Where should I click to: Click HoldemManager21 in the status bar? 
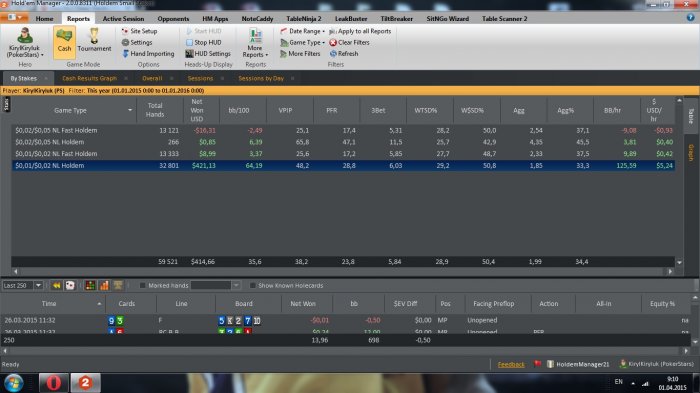click(x=578, y=364)
